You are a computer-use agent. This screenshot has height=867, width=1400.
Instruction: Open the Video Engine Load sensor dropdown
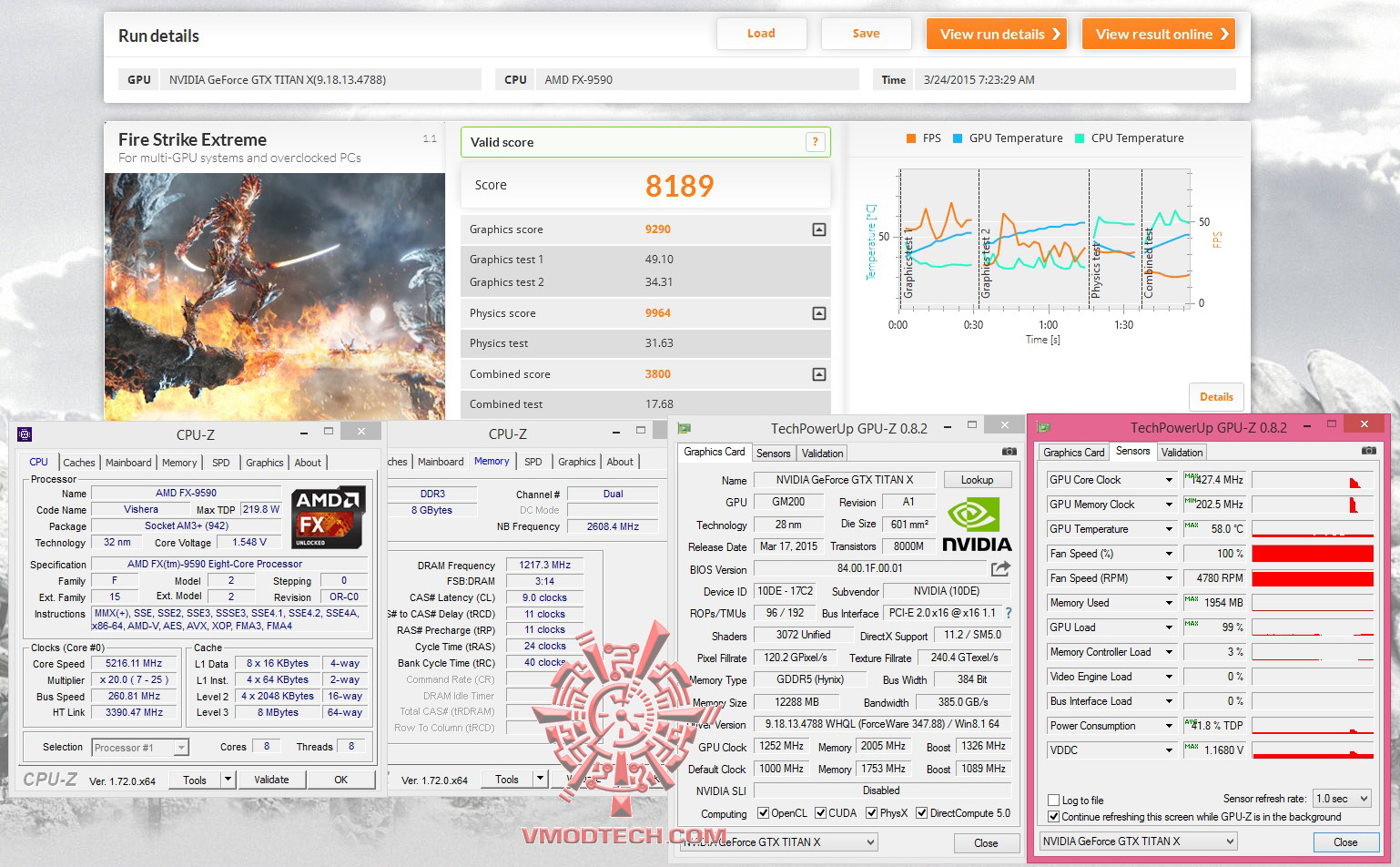[1169, 677]
